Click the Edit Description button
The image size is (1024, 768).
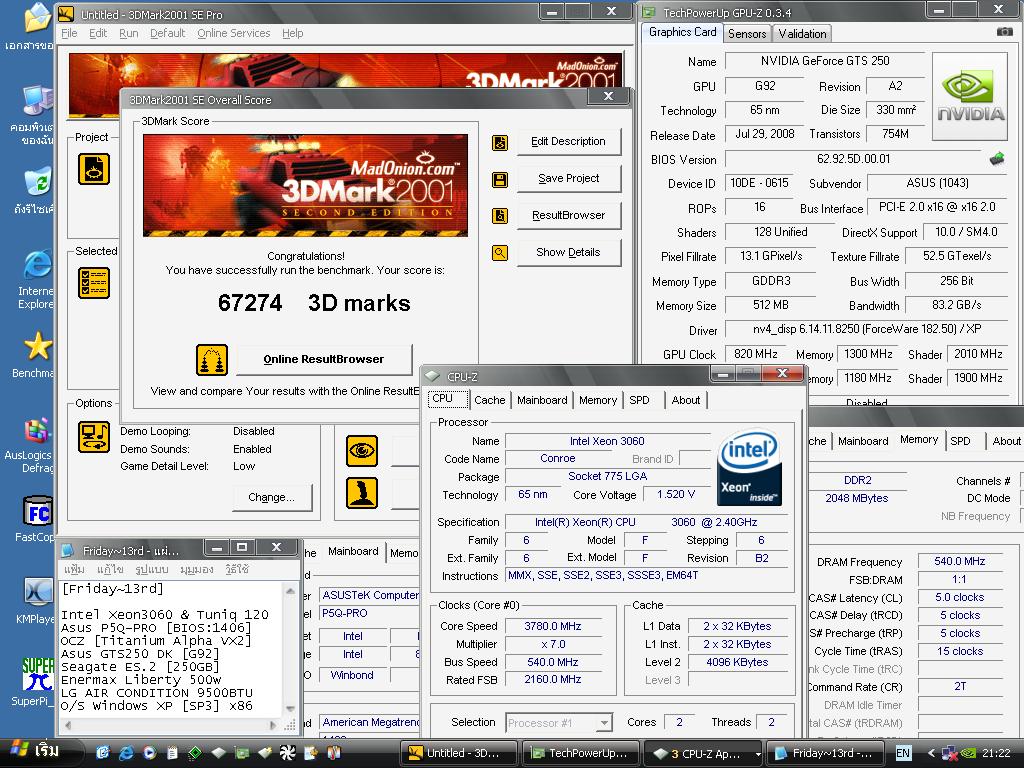pyautogui.click(x=568, y=142)
